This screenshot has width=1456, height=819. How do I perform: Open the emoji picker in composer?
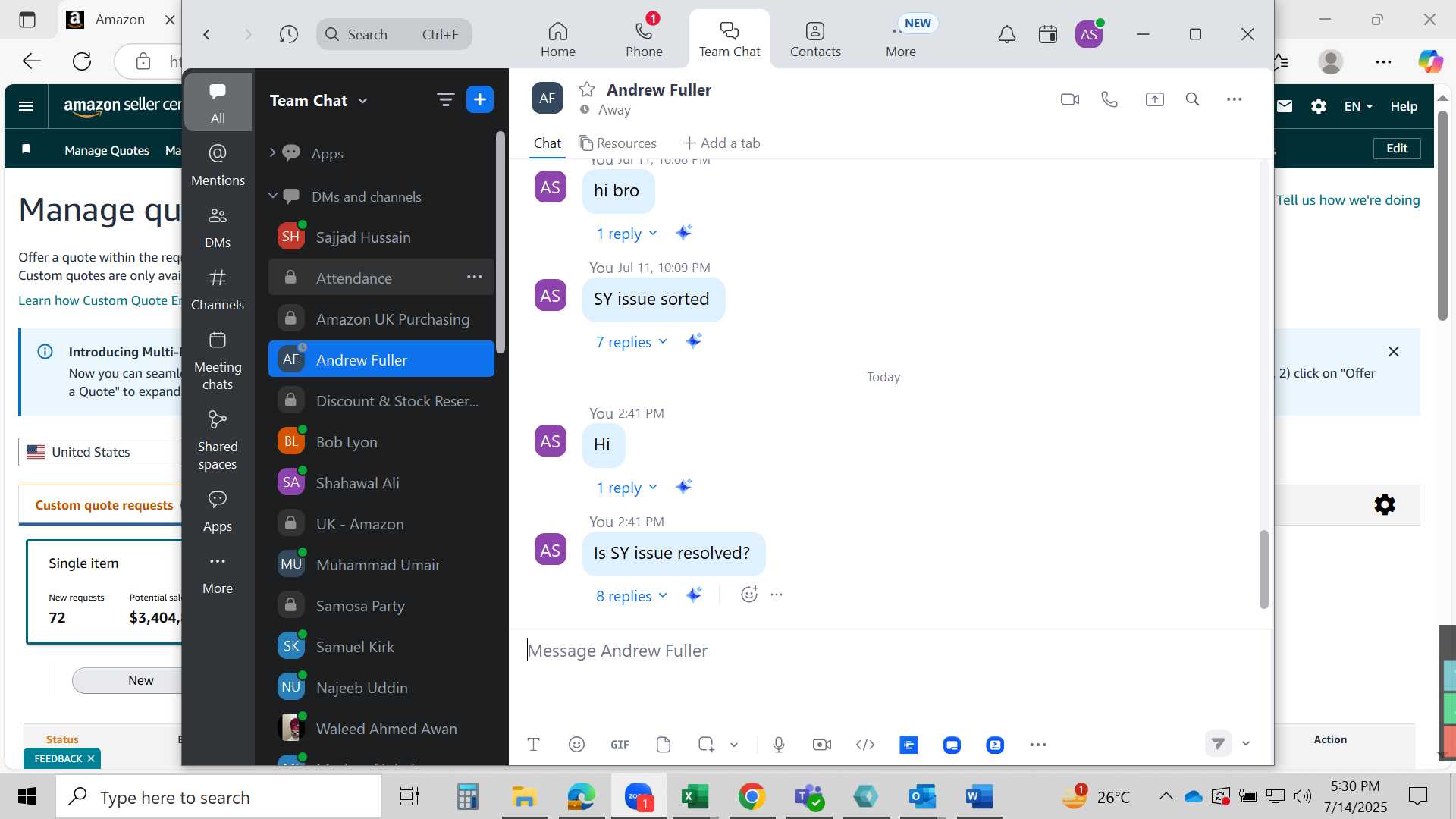click(x=576, y=745)
